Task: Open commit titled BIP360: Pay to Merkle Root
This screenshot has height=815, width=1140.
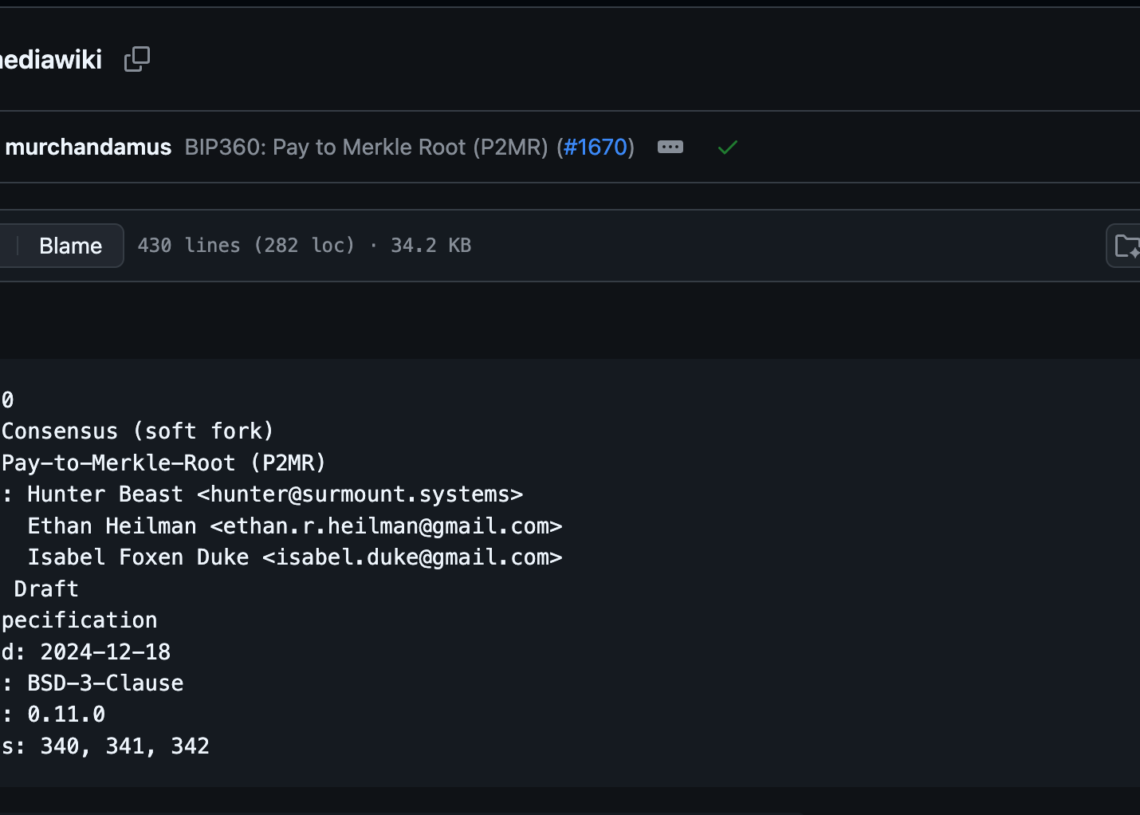Action: (x=366, y=148)
